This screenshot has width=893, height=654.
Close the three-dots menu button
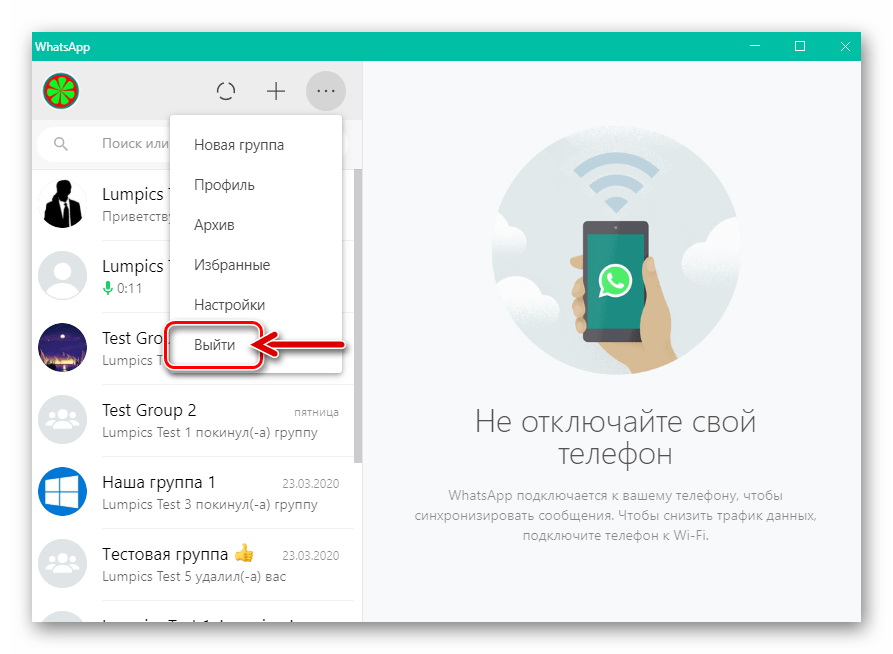pyautogui.click(x=326, y=91)
